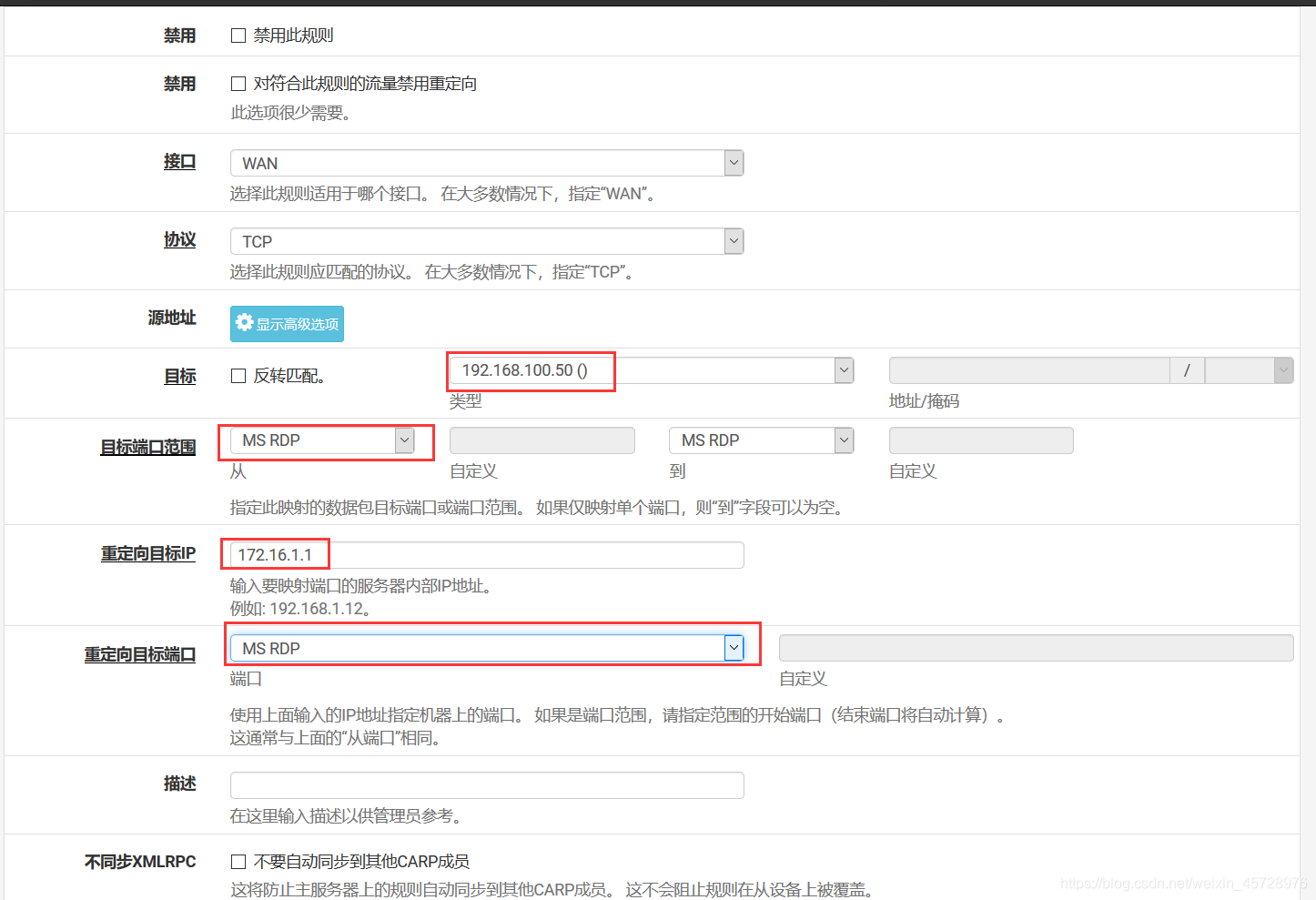The height and width of the screenshot is (900, 1316).
Task: Open the 到 port MS RDP dropdown
Action: pos(761,440)
